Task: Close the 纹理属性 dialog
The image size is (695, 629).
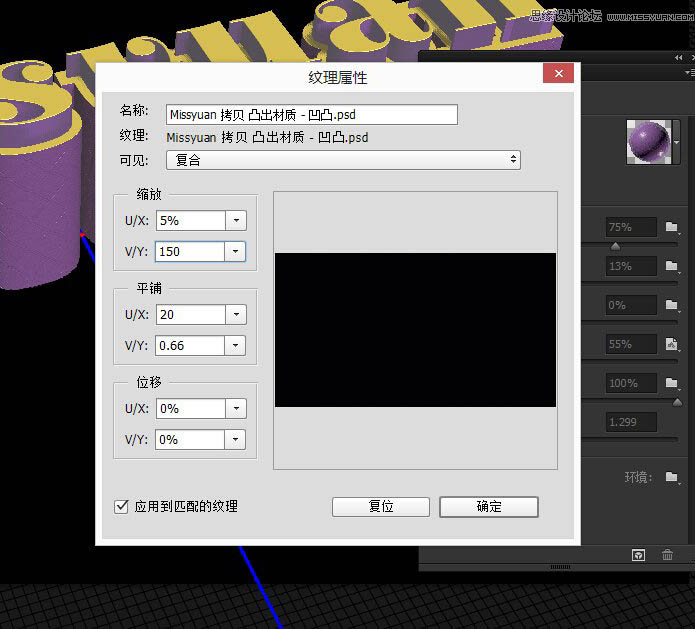Action: pyautogui.click(x=558, y=76)
